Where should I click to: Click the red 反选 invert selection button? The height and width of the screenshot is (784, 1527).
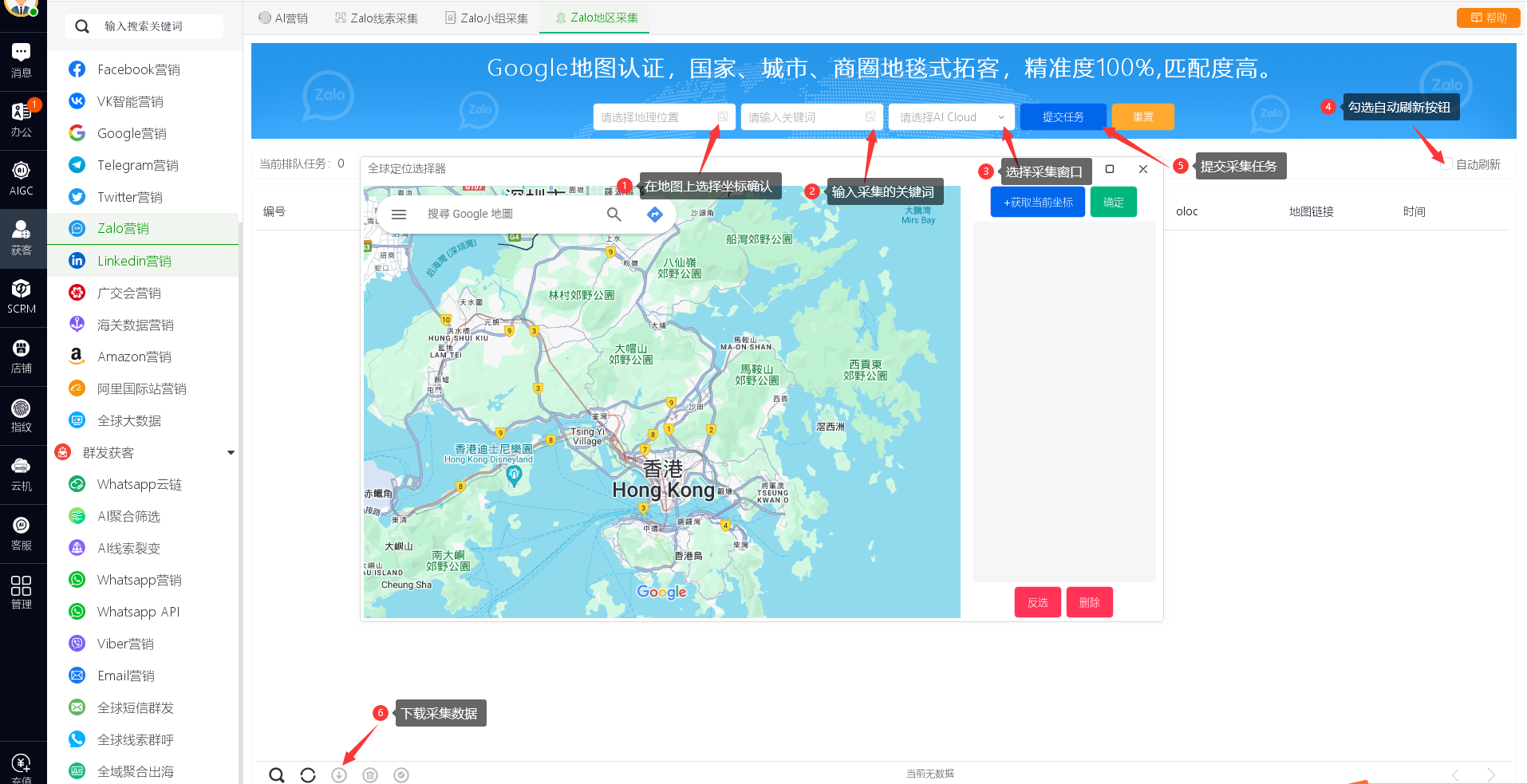click(x=1038, y=602)
